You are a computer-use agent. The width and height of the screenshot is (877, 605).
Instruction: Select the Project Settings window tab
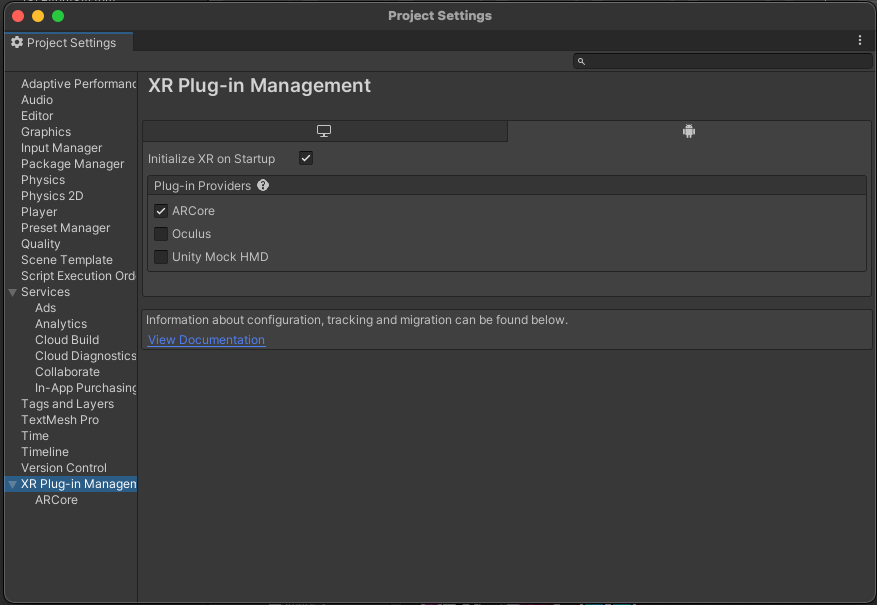pos(69,42)
